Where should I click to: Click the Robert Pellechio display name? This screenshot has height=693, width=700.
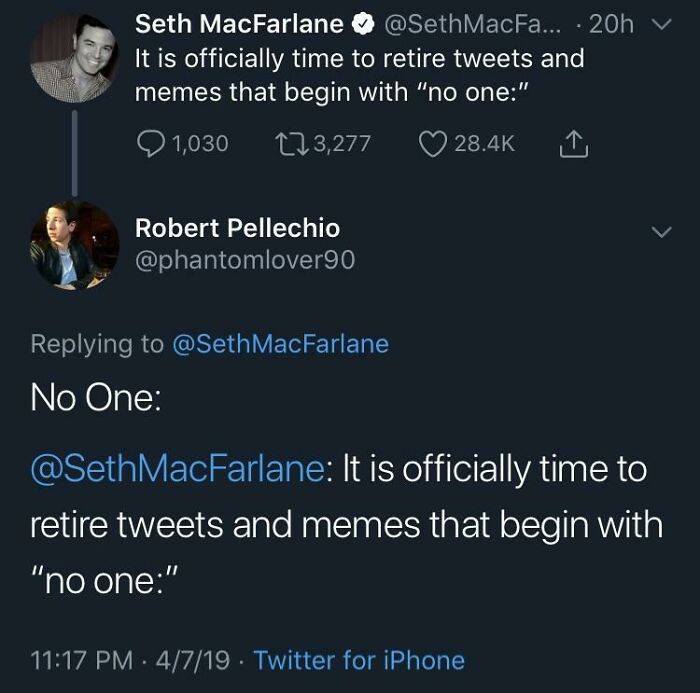237,228
